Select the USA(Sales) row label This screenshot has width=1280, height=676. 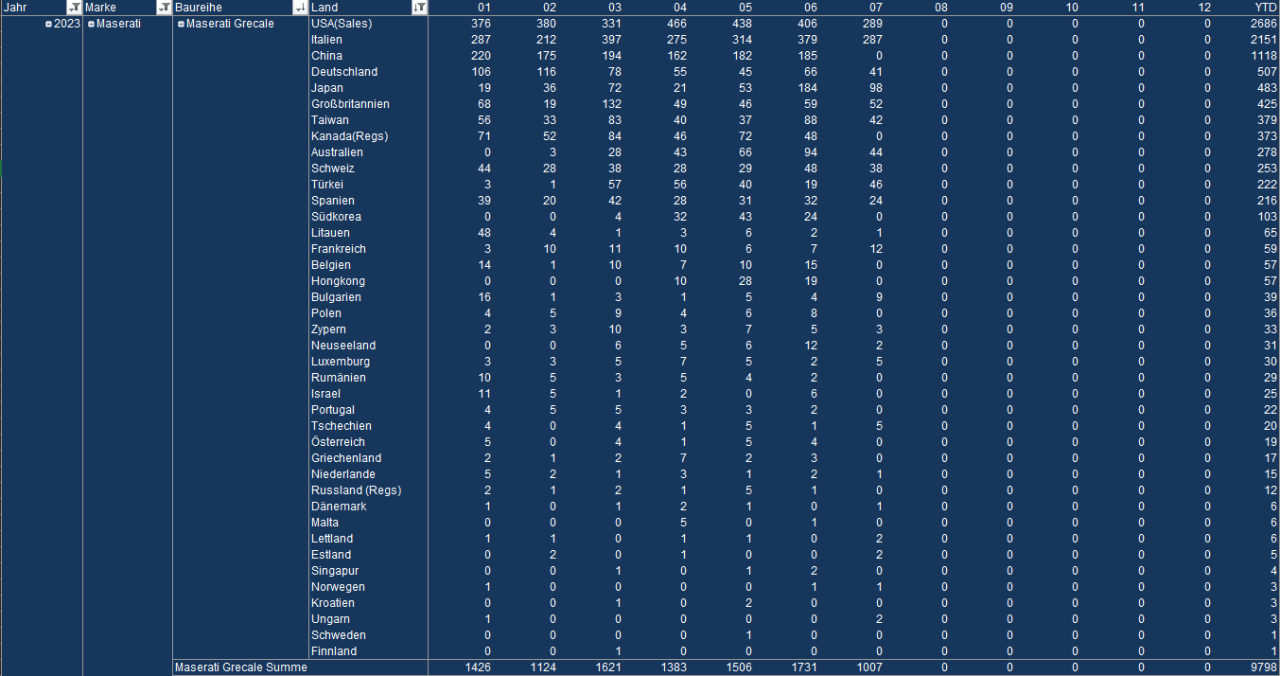click(x=341, y=24)
